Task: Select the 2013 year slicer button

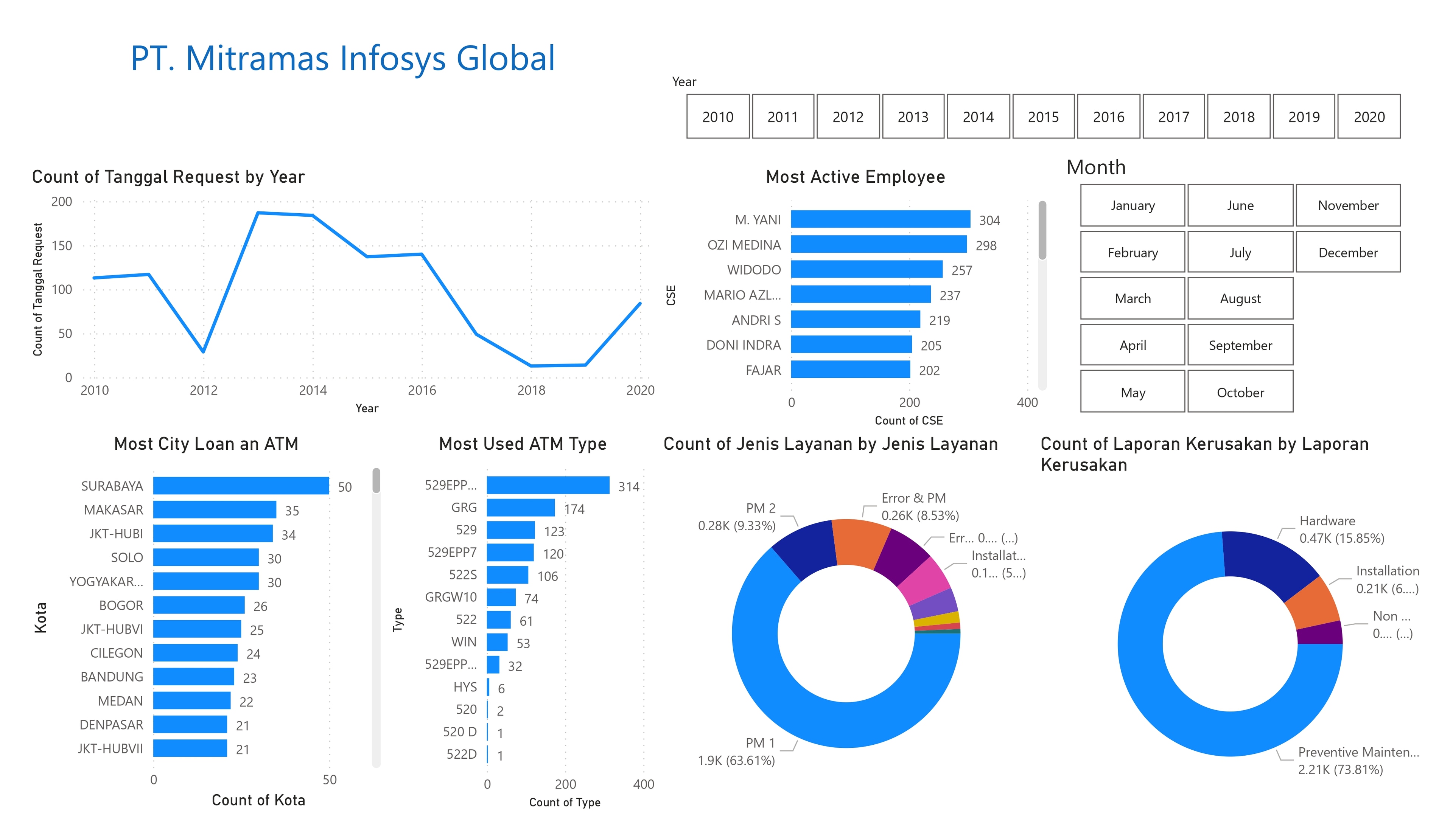Action: click(x=913, y=116)
